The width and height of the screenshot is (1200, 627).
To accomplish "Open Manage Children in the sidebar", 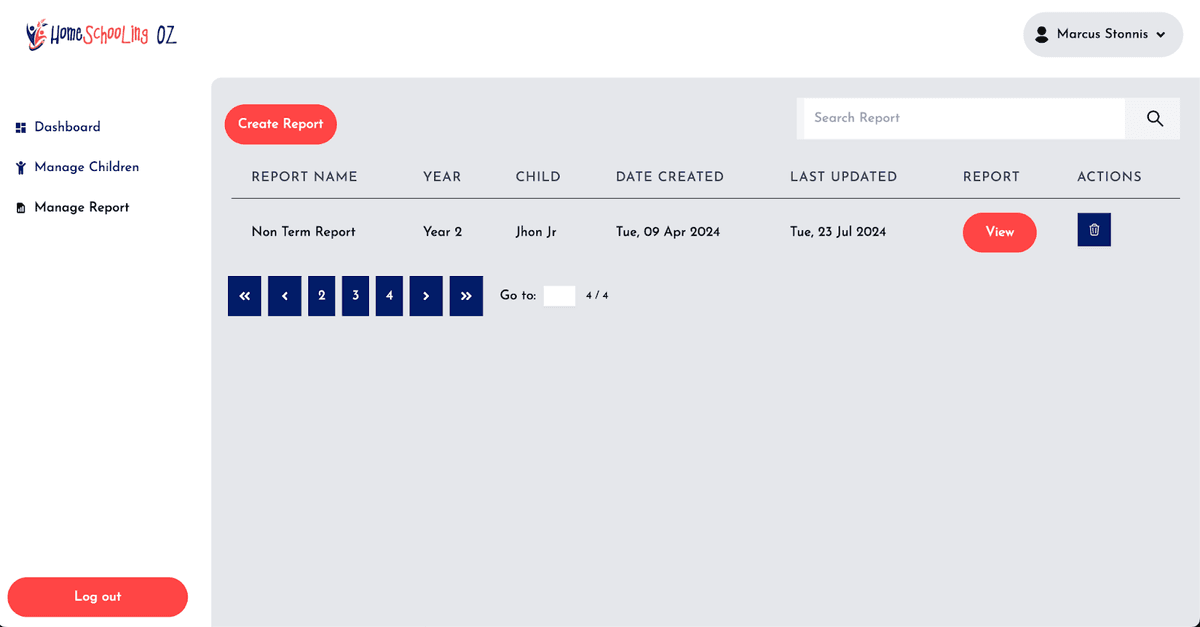I will (86, 167).
